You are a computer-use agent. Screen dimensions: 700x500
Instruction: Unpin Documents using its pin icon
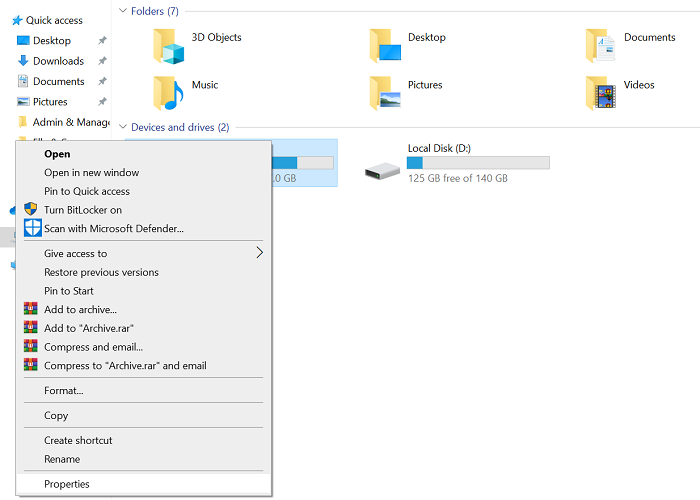pyautogui.click(x=102, y=81)
